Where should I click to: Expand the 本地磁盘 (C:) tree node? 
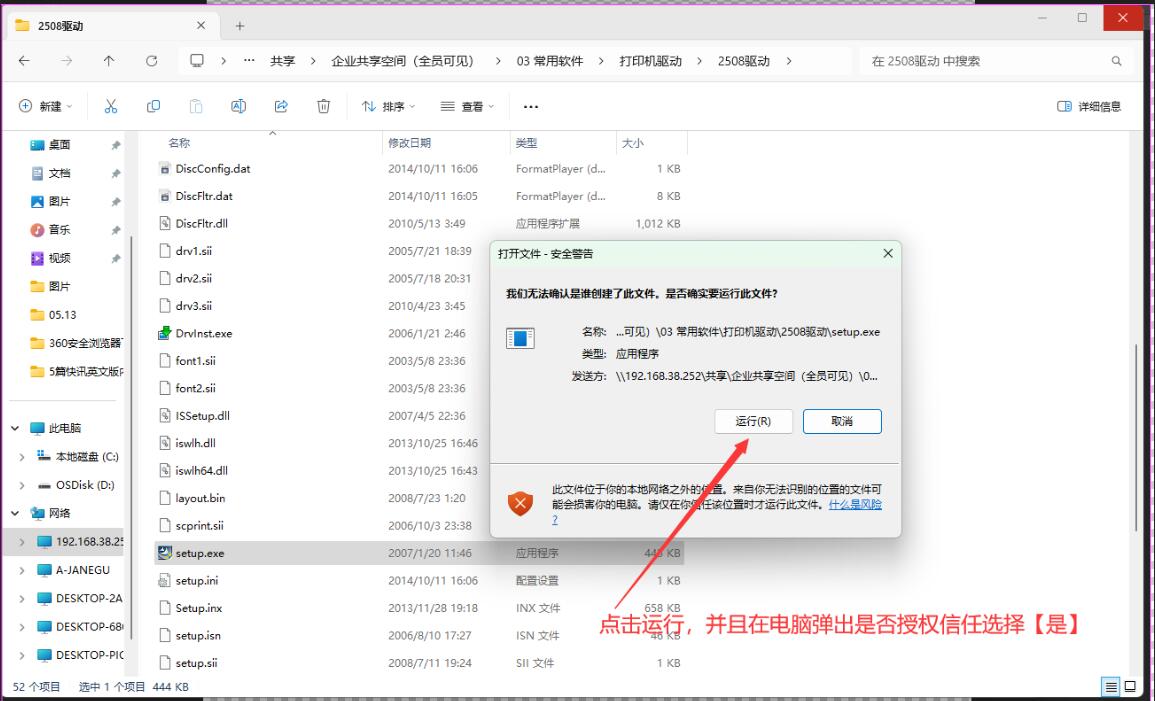[22, 457]
